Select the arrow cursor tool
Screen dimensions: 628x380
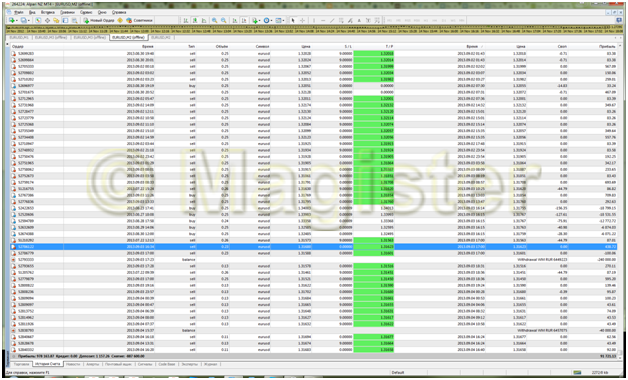click(x=293, y=20)
